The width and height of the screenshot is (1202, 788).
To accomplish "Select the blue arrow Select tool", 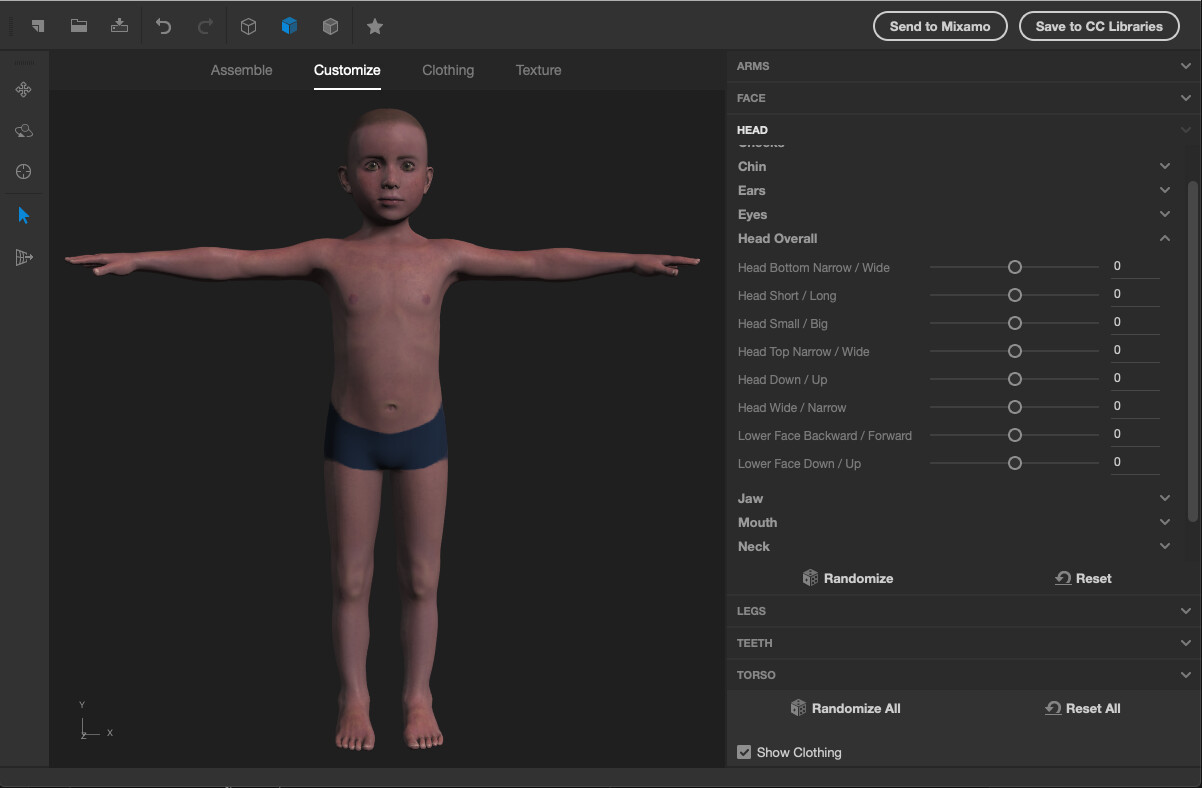I will 24,215.
